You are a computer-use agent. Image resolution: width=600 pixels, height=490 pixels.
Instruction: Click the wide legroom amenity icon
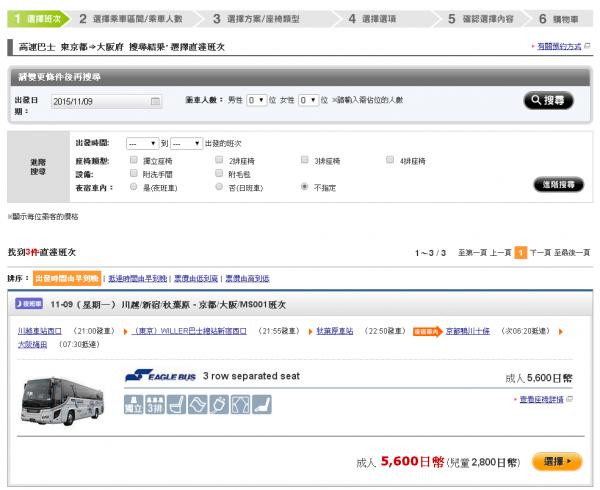click(x=240, y=405)
